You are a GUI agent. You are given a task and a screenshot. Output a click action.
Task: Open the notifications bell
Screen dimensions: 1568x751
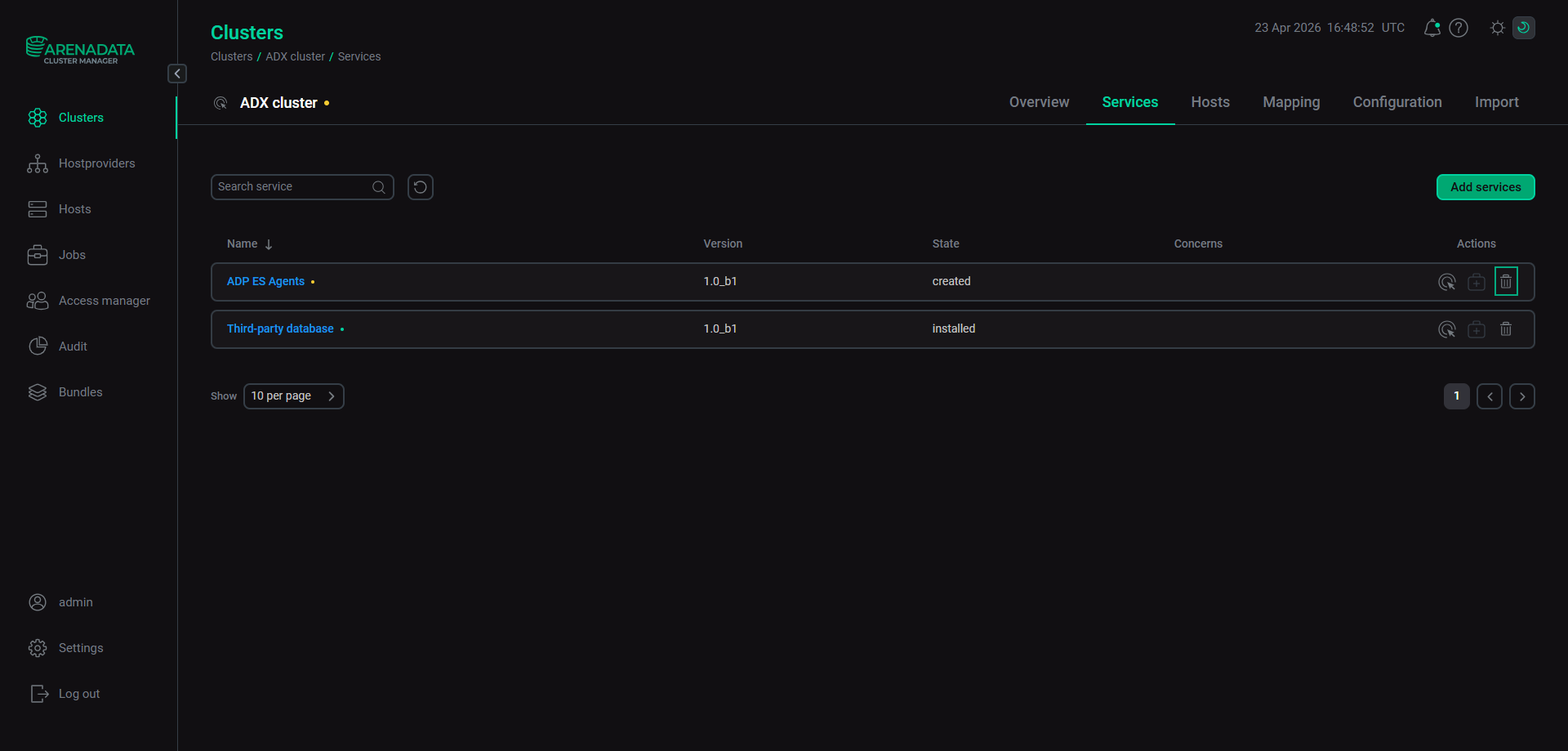(x=1432, y=28)
